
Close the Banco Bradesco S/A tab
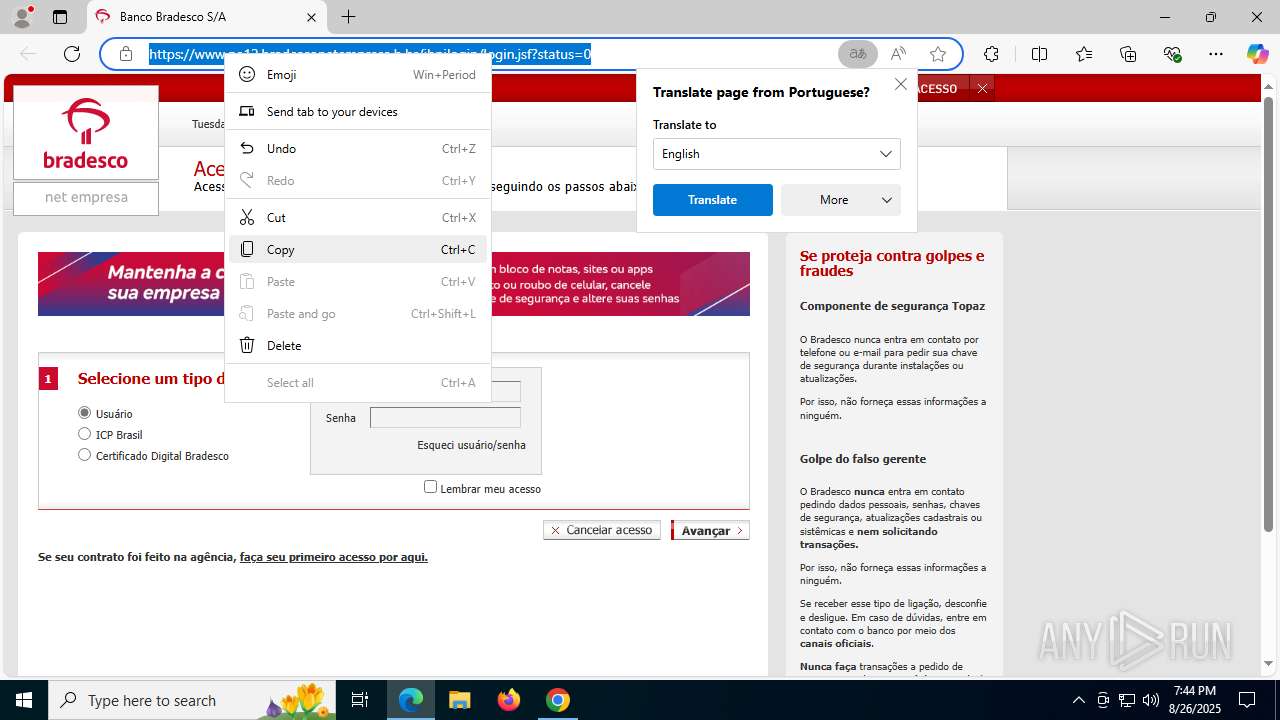click(311, 17)
